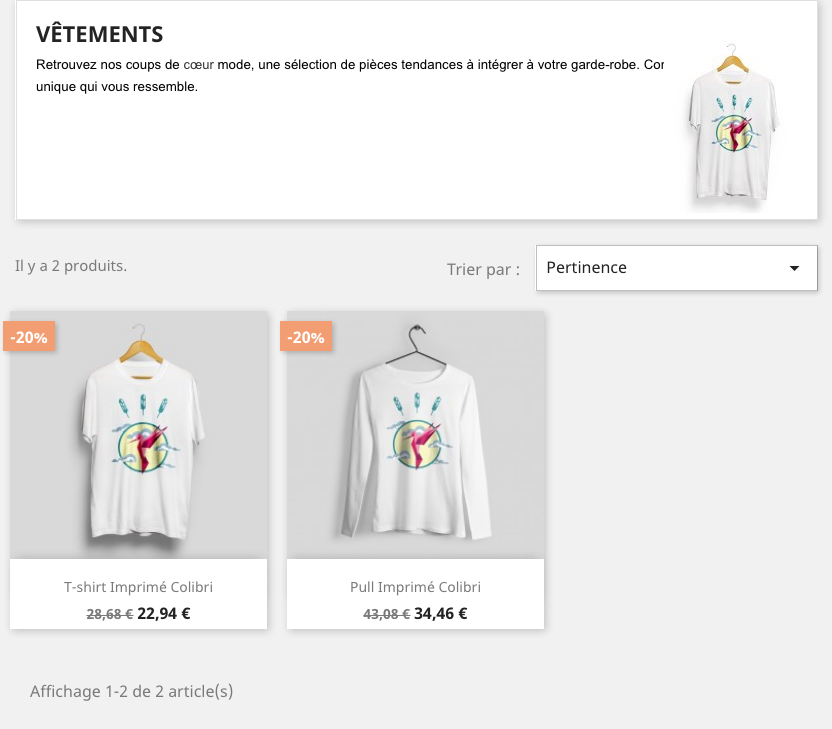Click the T-shirt product card area
The height and width of the screenshot is (729, 832).
click(138, 470)
